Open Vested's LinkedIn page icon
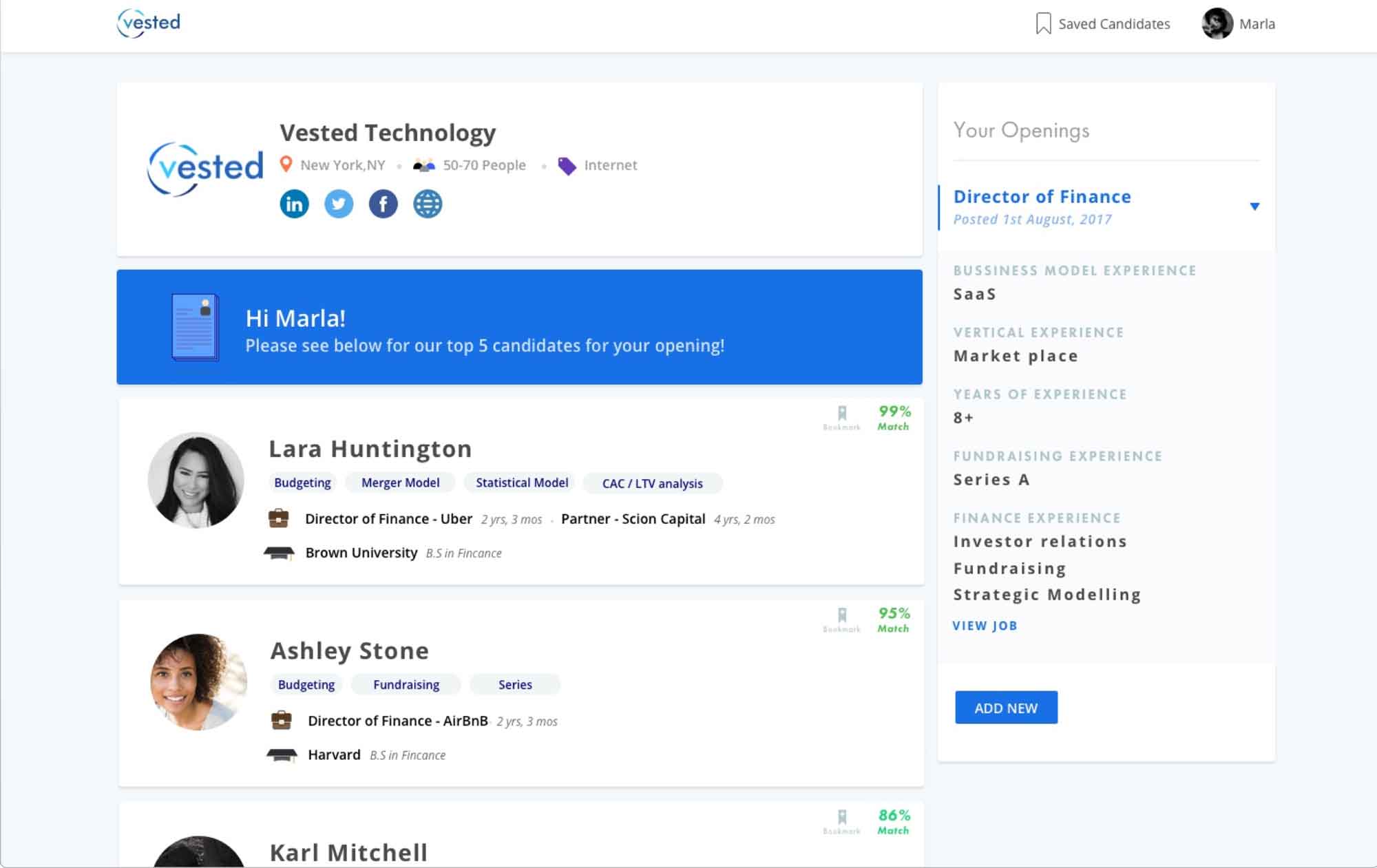The height and width of the screenshot is (868, 1377). click(x=294, y=204)
